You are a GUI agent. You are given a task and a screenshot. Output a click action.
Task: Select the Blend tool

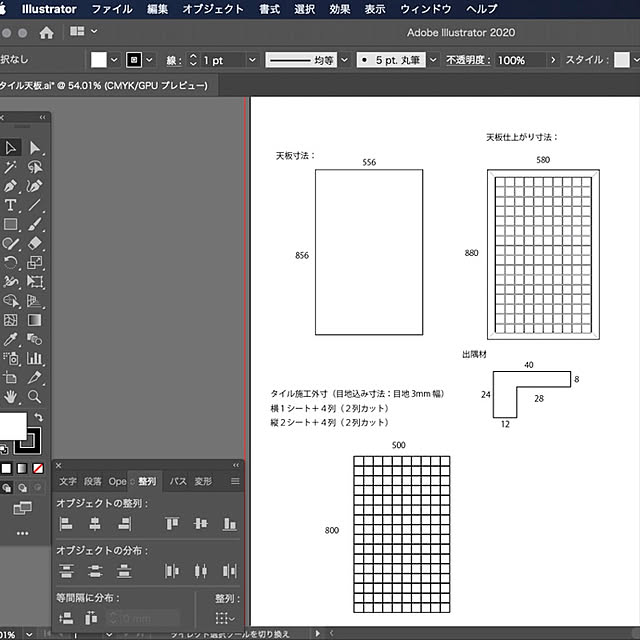(35, 340)
